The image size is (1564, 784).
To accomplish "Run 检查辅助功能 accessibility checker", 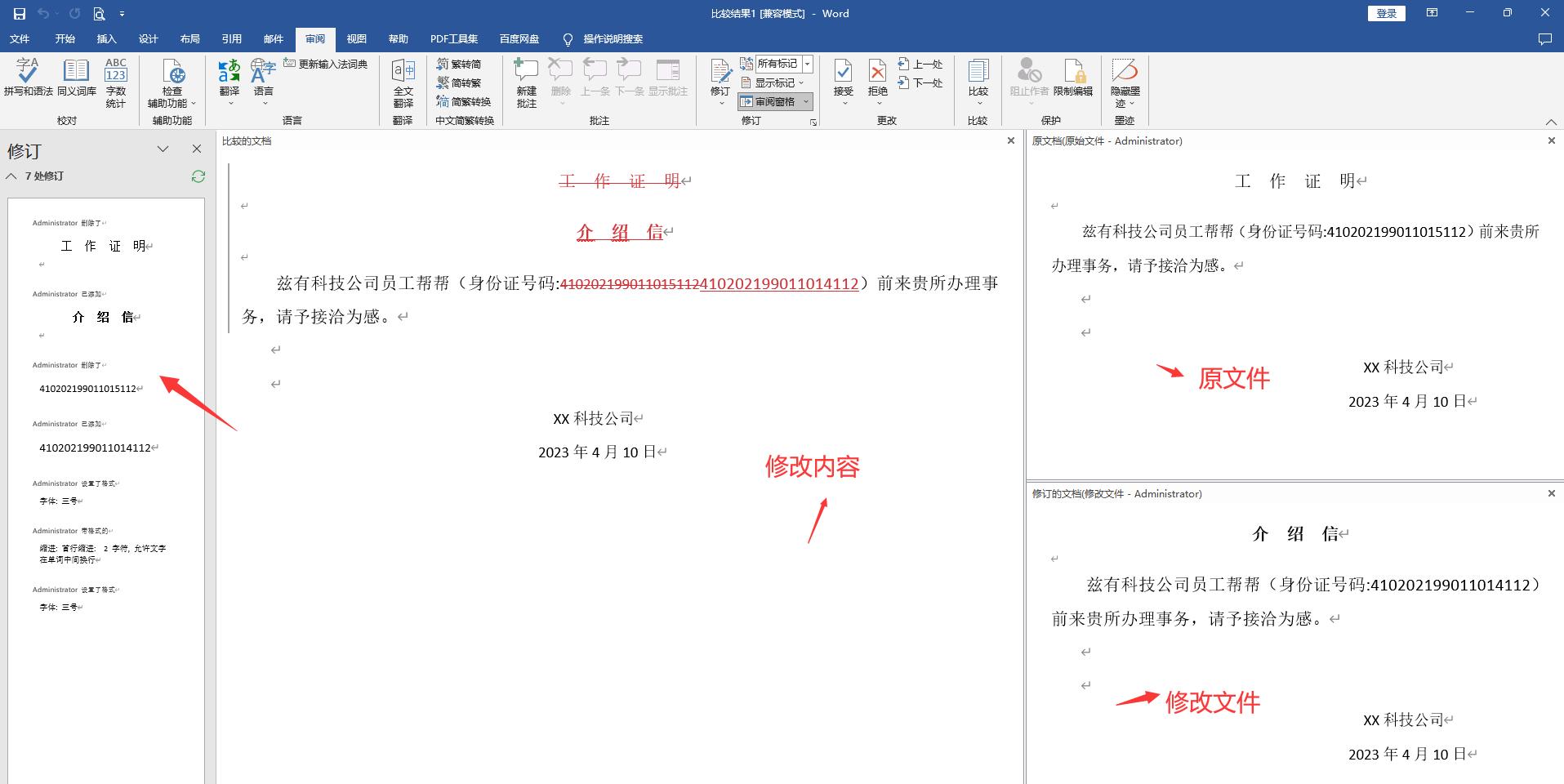I will [171, 82].
